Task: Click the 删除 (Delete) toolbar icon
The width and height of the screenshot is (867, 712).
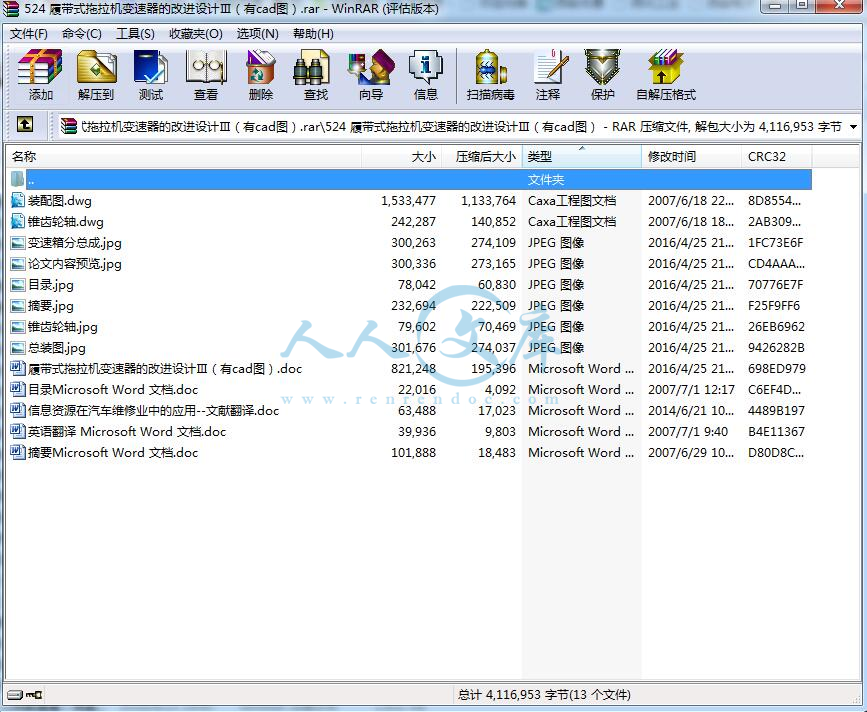Action: (x=260, y=75)
